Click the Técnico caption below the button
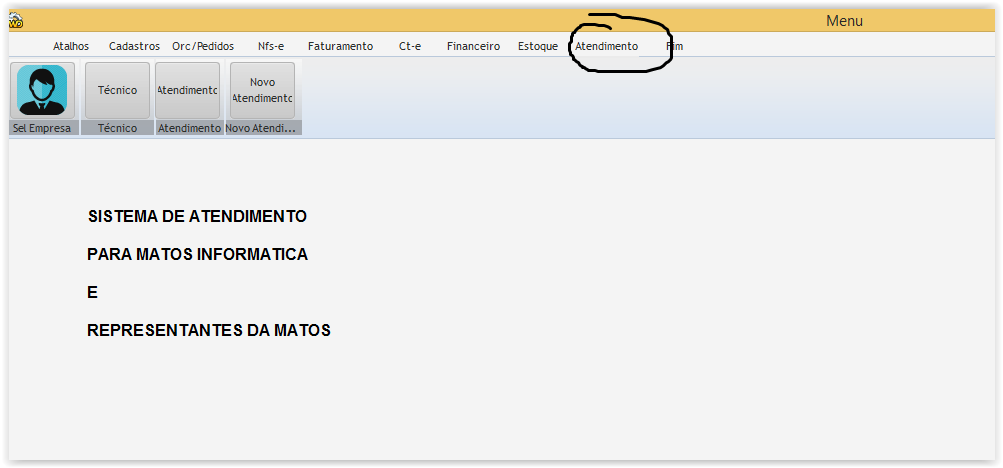The width and height of the screenshot is (1003, 468). (x=118, y=128)
